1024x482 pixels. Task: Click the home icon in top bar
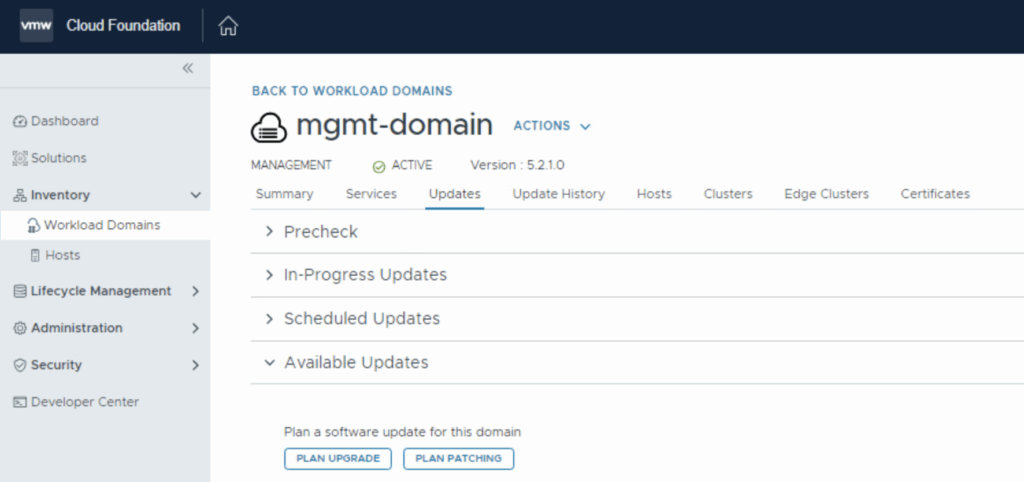228,26
